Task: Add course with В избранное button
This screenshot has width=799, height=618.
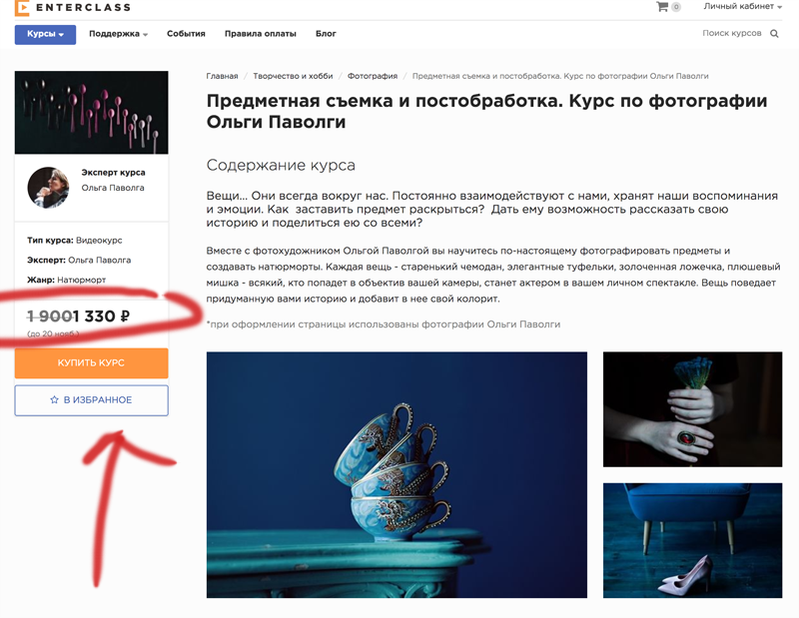Action: point(91,400)
